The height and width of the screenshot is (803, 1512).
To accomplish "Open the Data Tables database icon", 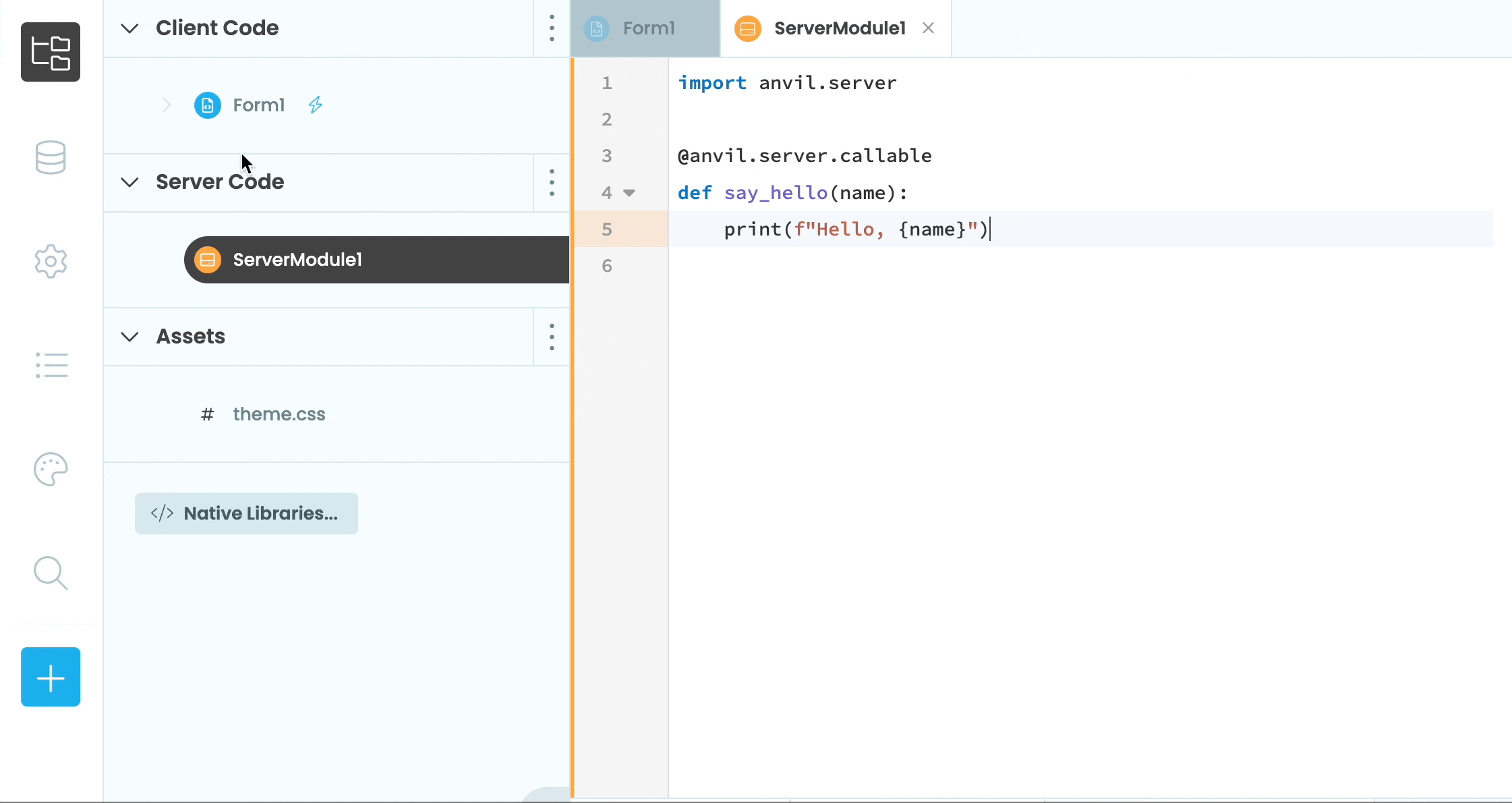I will [51, 157].
